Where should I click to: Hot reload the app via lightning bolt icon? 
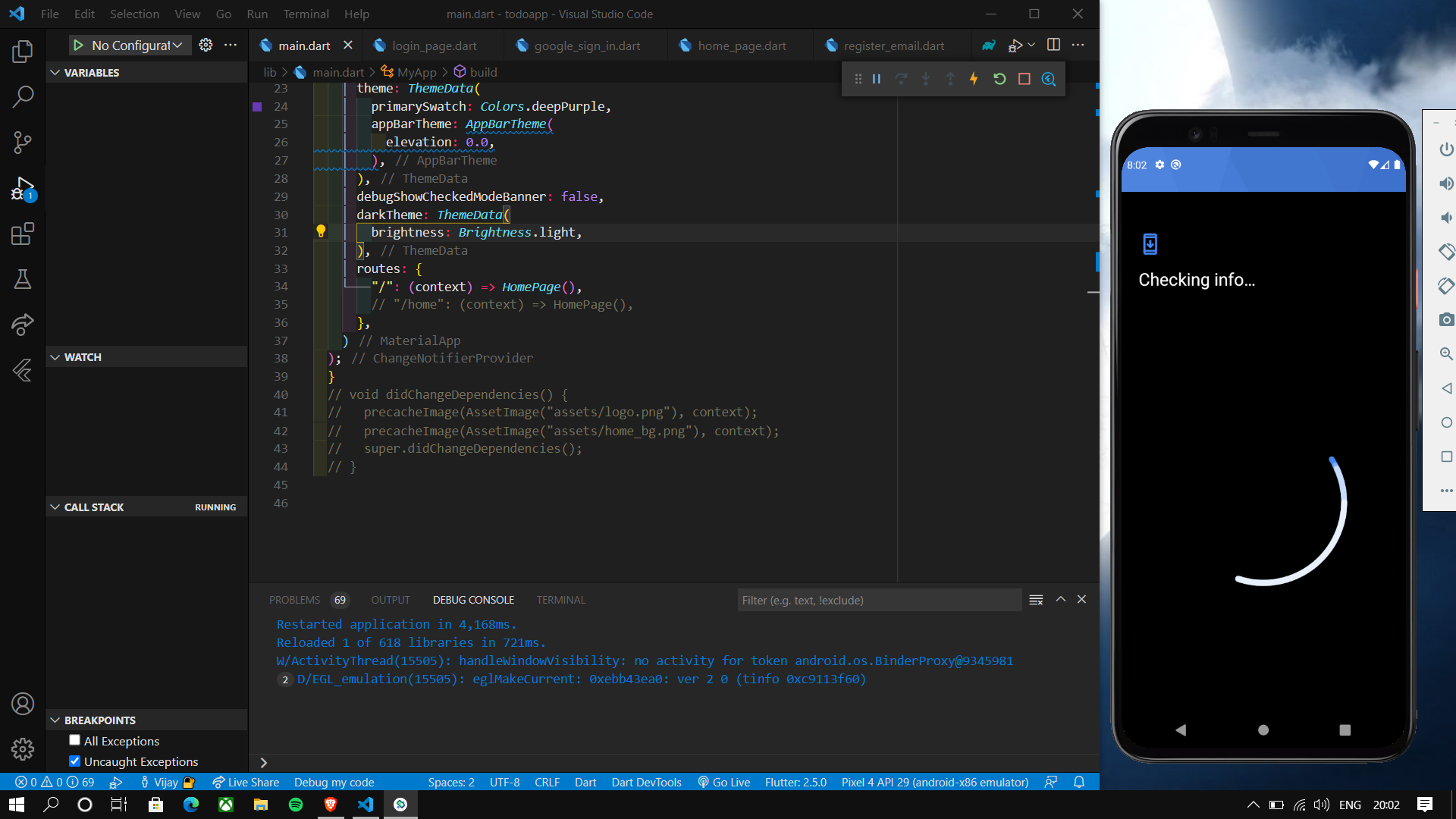pyautogui.click(x=974, y=79)
